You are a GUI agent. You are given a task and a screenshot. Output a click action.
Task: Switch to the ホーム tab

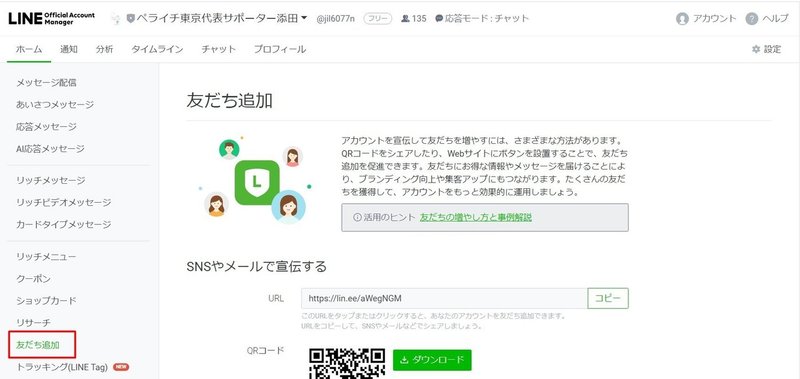click(x=29, y=49)
